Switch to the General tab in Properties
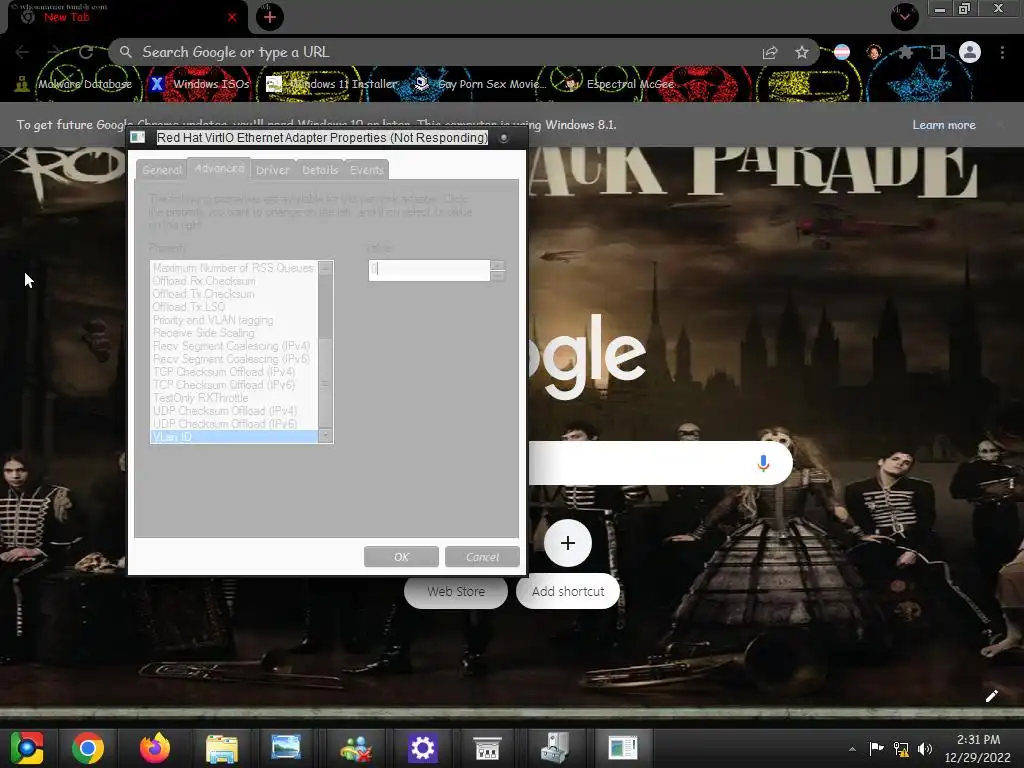The image size is (1024, 768). pos(161,170)
